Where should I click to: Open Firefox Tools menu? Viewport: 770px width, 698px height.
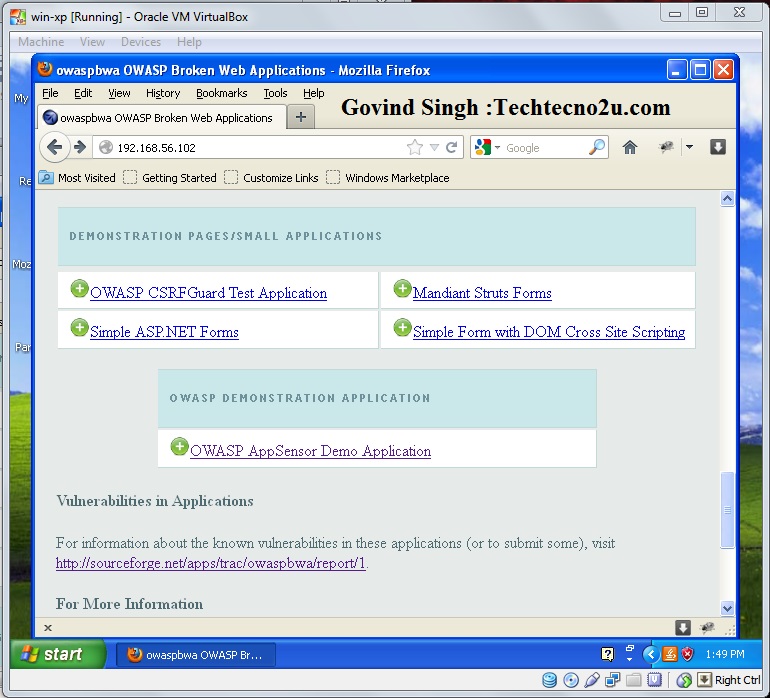point(275,93)
